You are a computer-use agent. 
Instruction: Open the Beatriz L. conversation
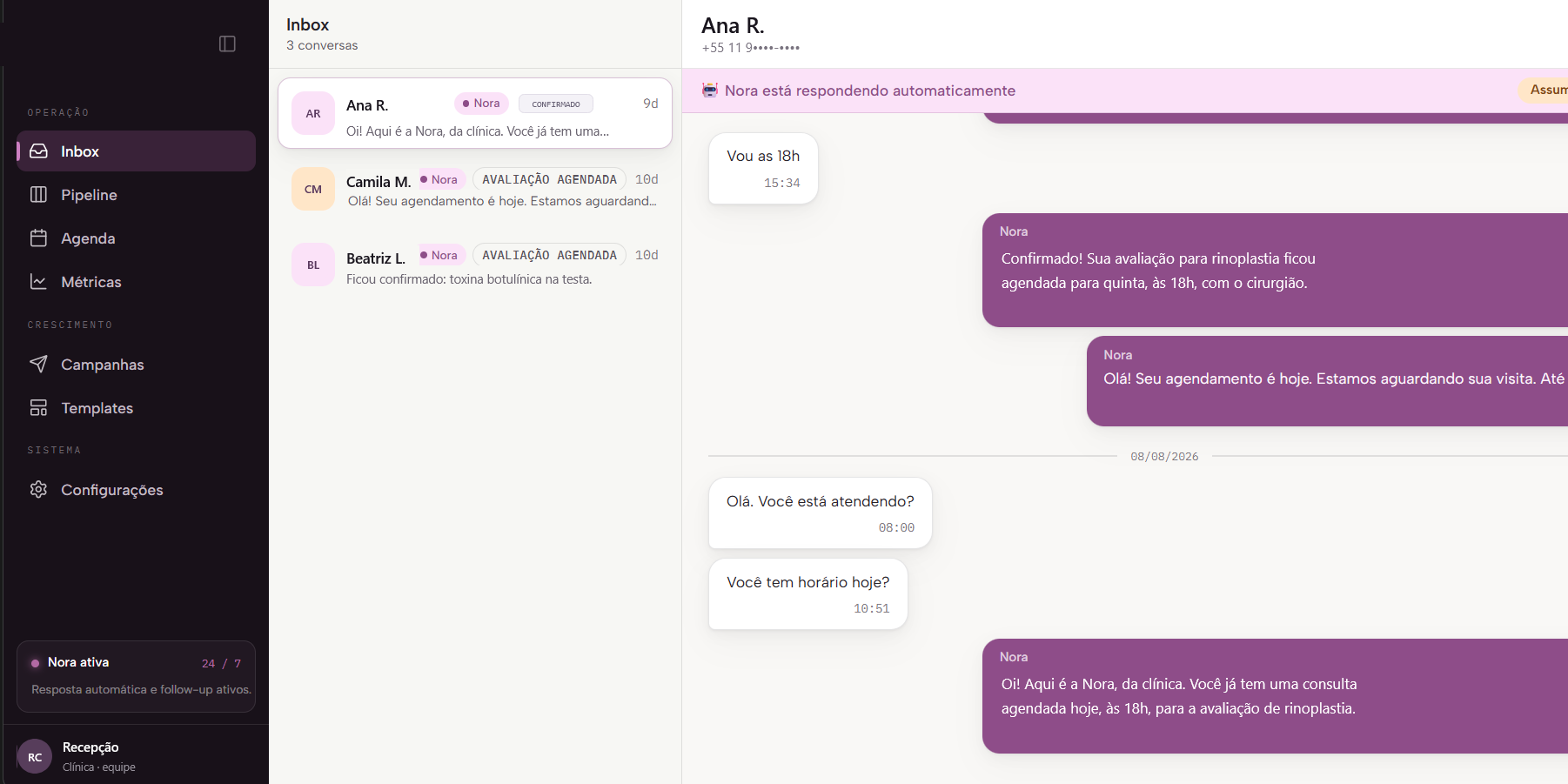(x=475, y=265)
